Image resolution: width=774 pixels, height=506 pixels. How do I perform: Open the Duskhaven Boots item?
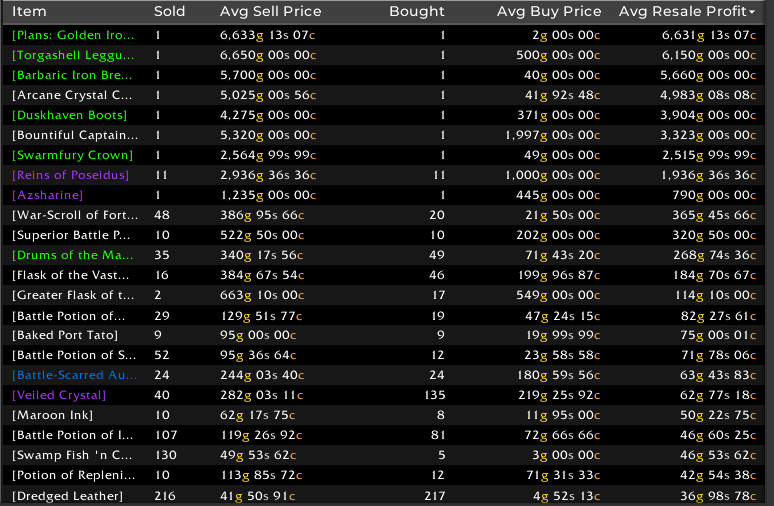pyautogui.click(x=69, y=115)
